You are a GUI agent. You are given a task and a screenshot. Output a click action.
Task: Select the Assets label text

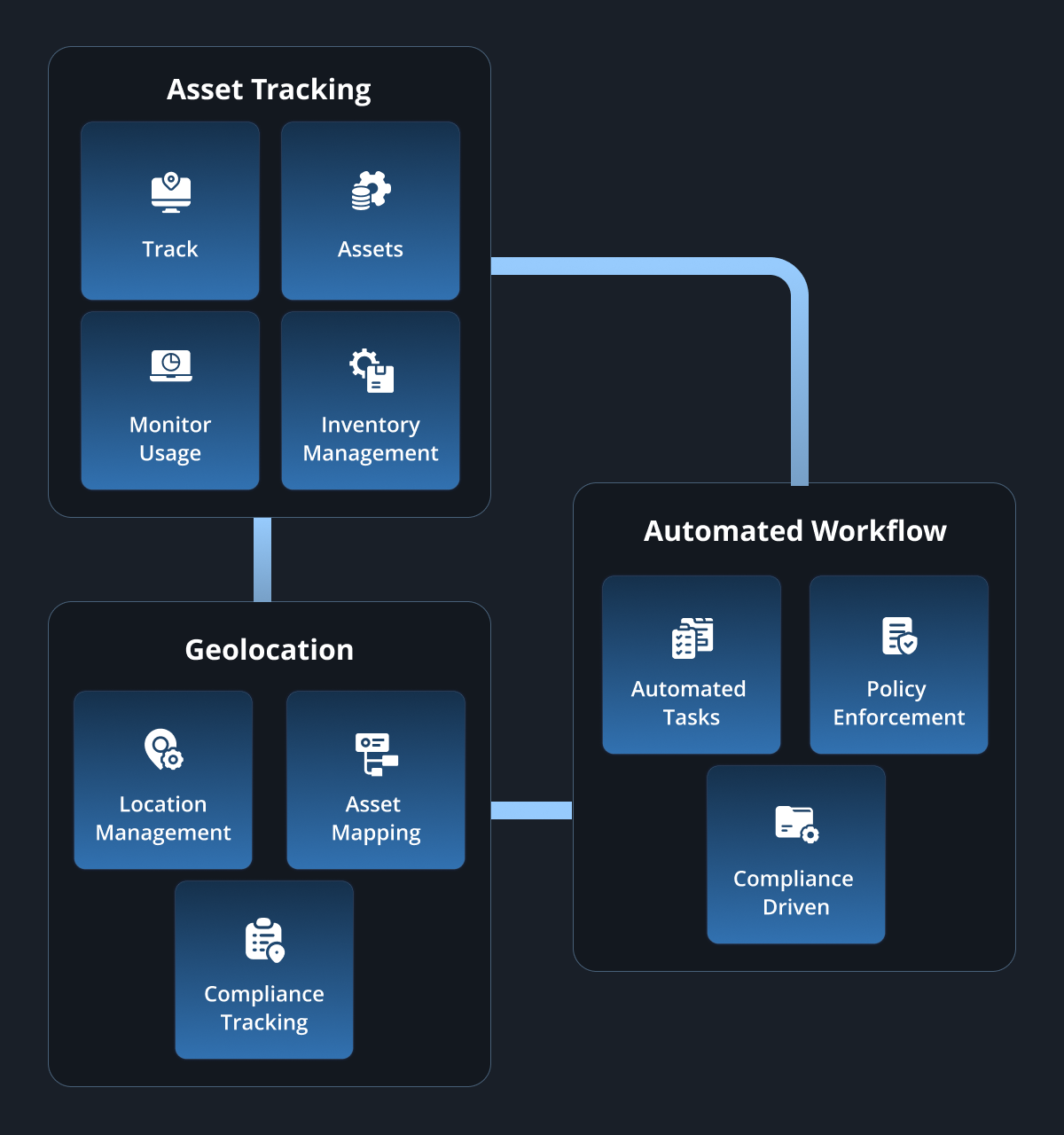371,249
